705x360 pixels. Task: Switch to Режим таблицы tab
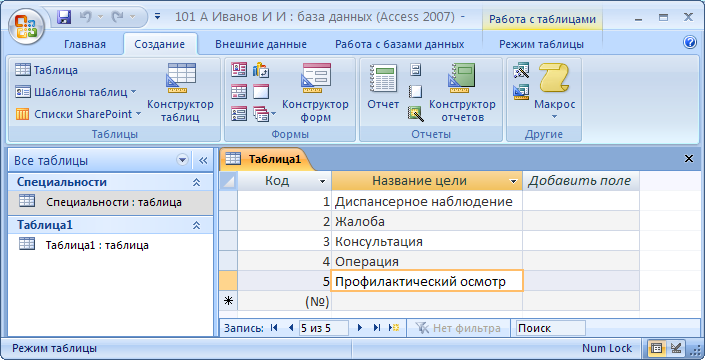coord(541,44)
